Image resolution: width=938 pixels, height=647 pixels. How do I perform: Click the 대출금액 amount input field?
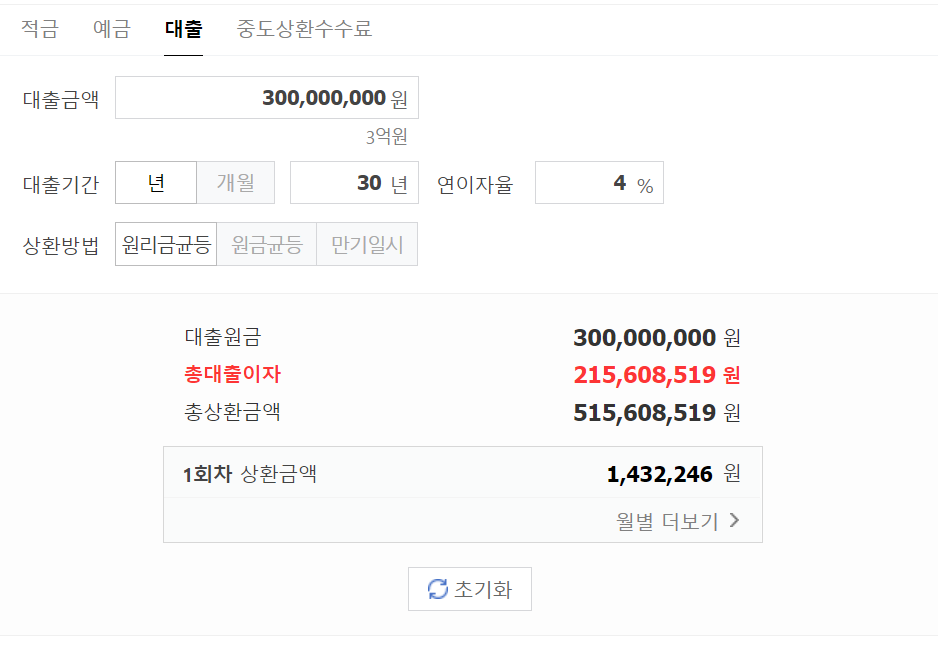pos(266,97)
